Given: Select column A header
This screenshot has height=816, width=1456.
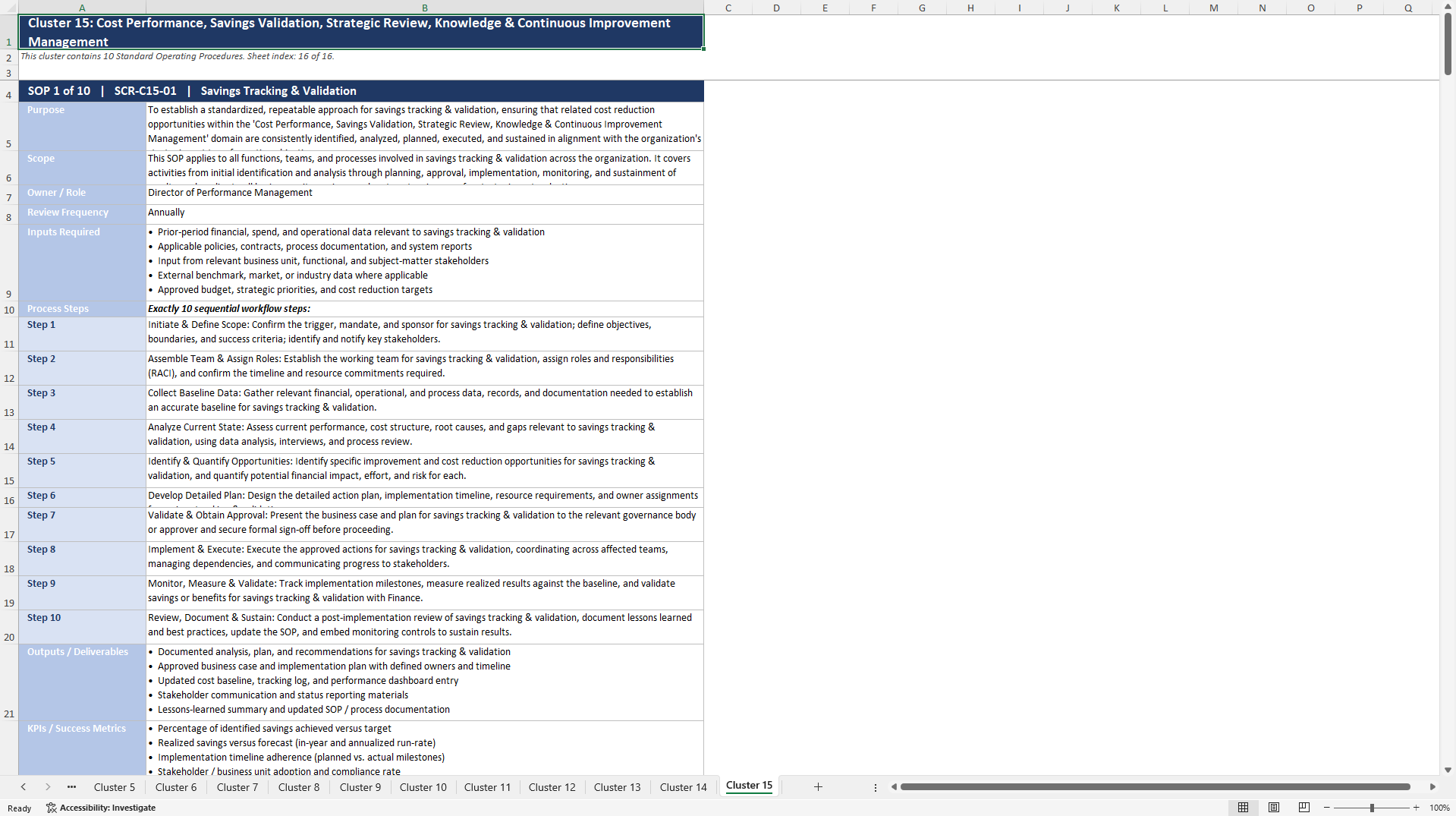Looking at the screenshot, I should tap(82, 8).
